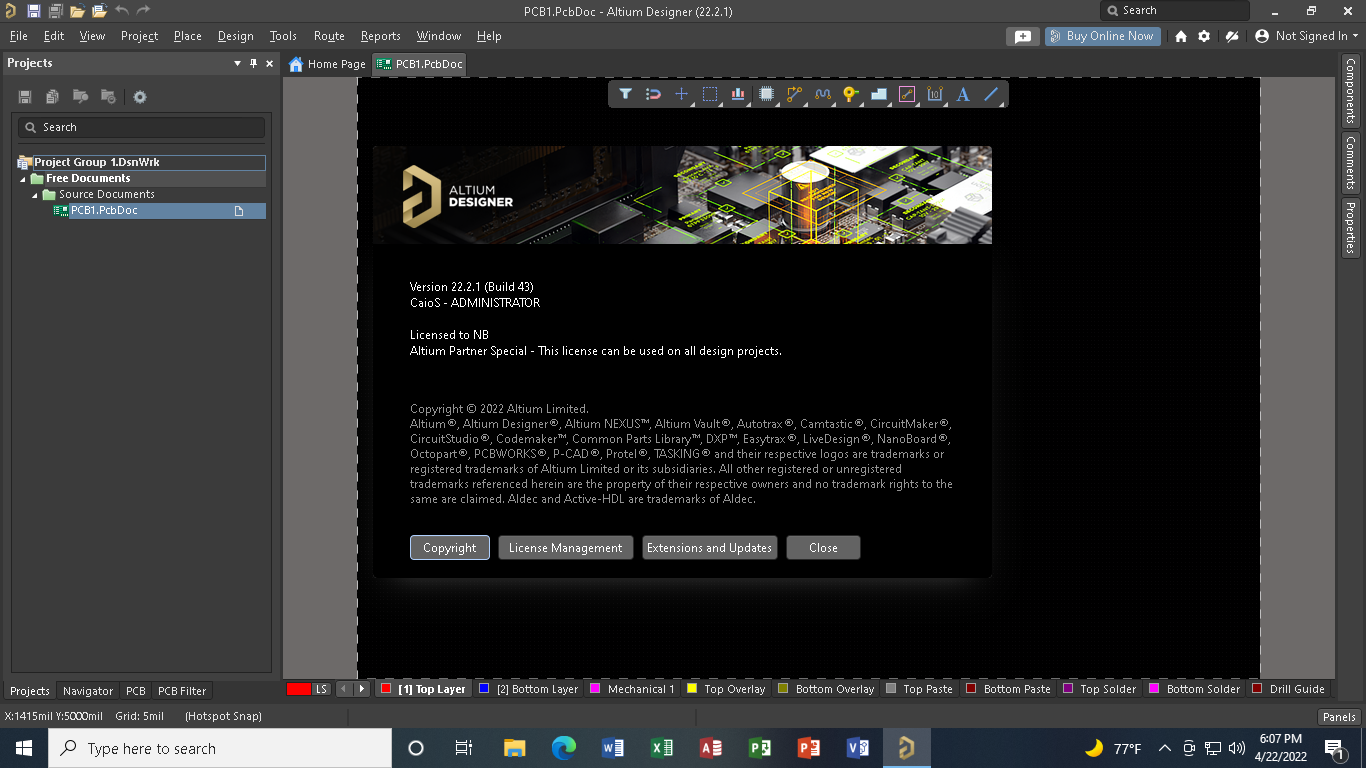Click the Undo arrow icon

[121, 11]
